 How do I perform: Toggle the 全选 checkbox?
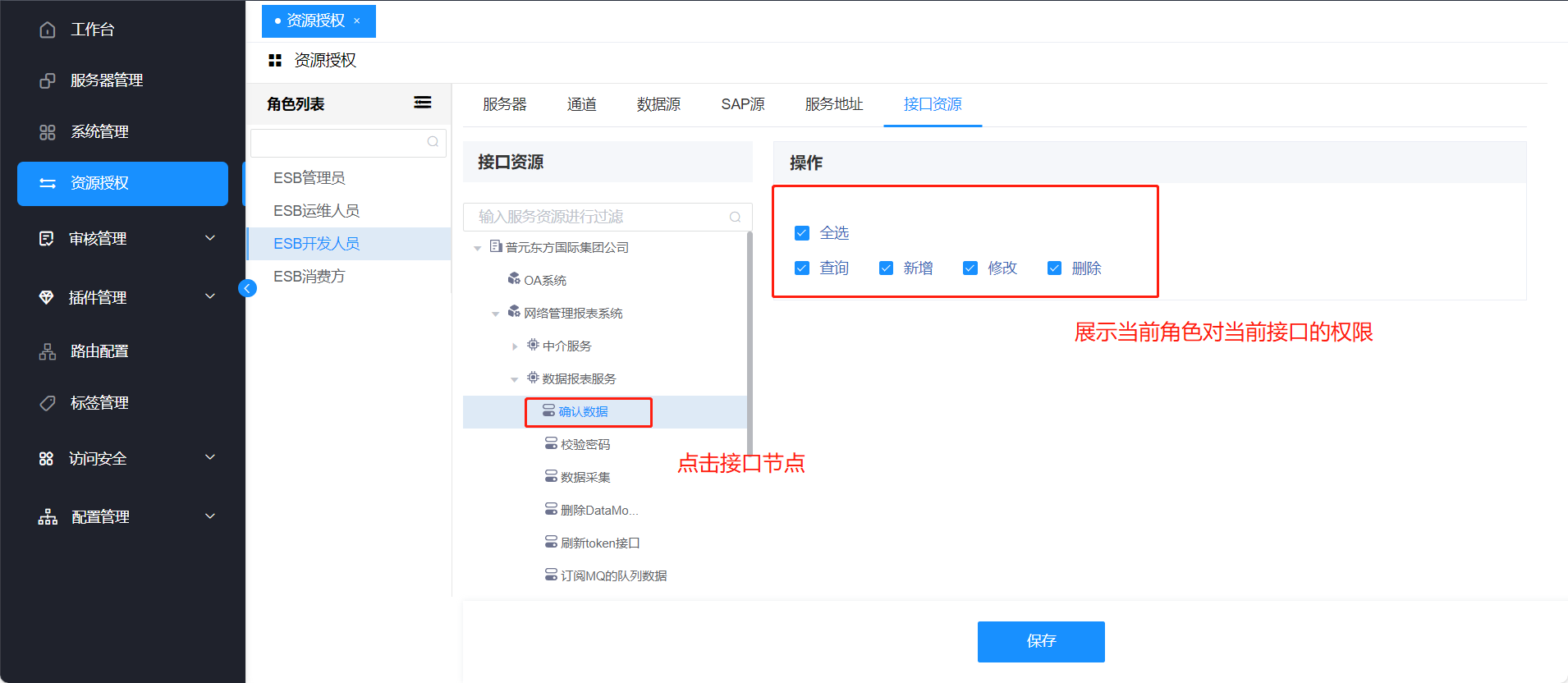(x=802, y=233)
